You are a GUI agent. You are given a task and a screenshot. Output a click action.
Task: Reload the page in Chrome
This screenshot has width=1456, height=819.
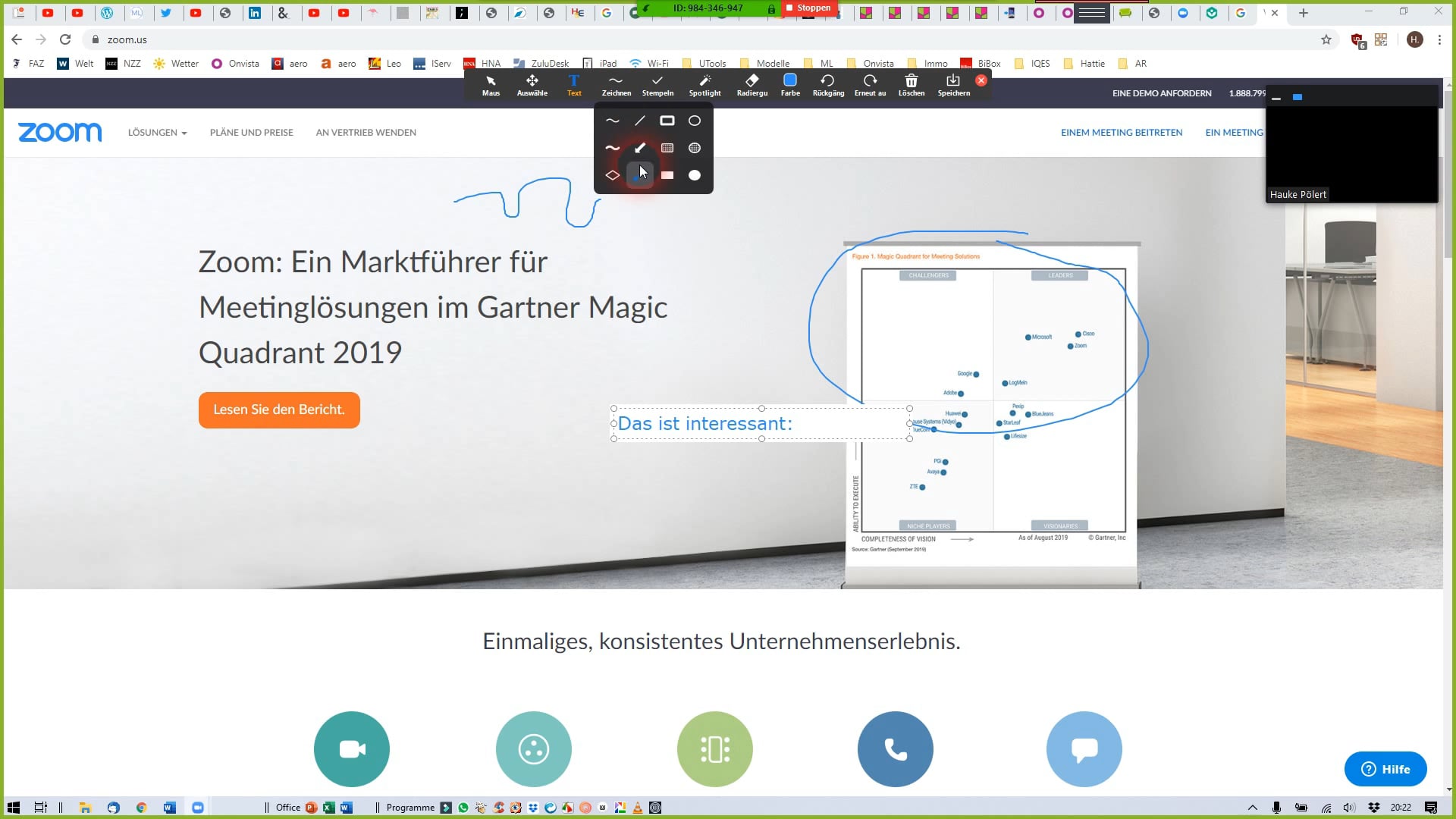[x=65, y=39]
